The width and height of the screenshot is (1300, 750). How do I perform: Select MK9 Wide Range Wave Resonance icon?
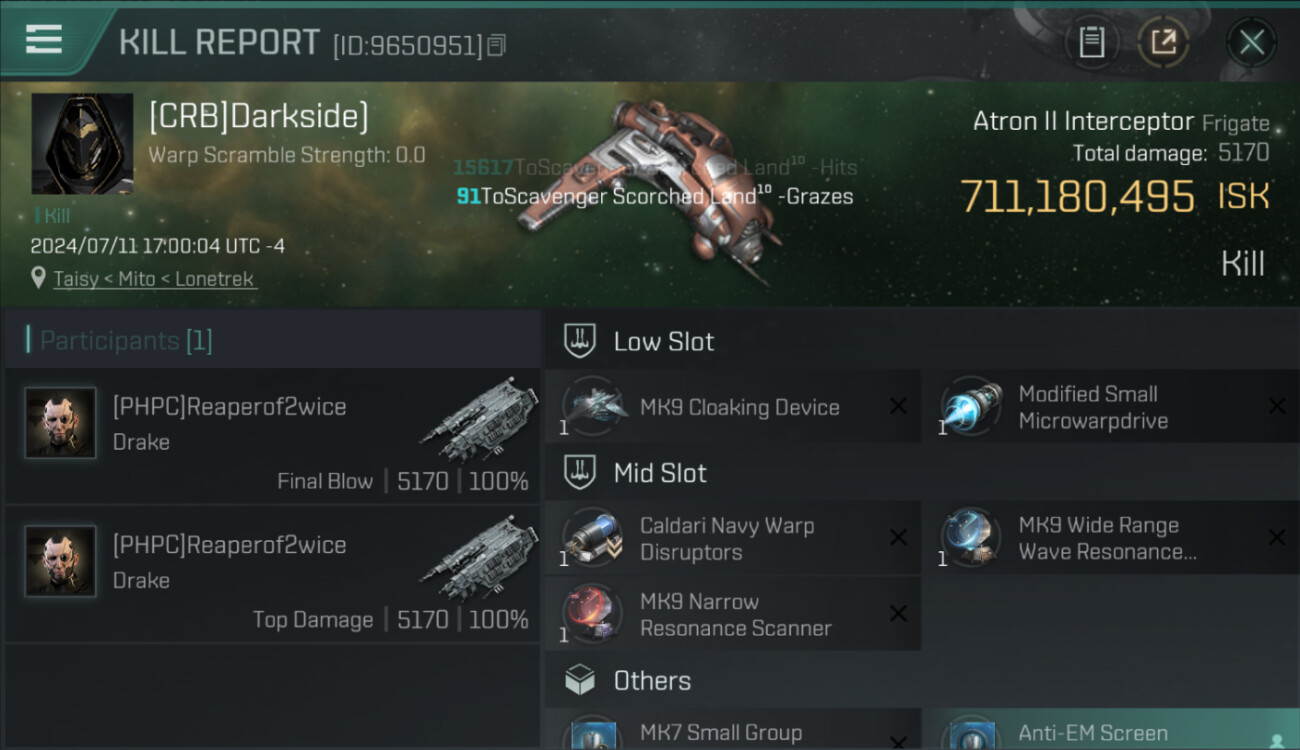971,538
